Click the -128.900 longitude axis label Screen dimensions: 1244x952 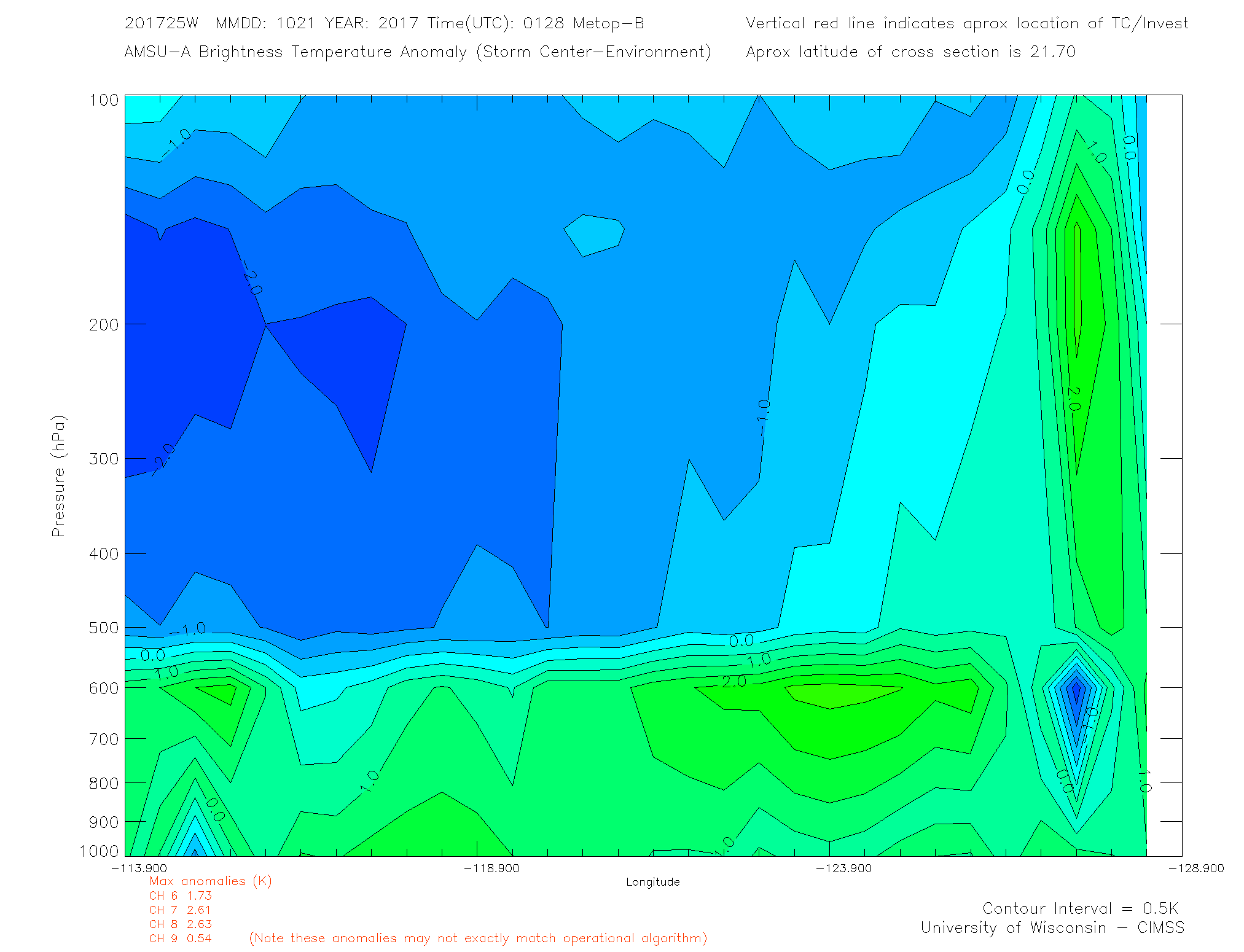click(x=1195, y=868)
